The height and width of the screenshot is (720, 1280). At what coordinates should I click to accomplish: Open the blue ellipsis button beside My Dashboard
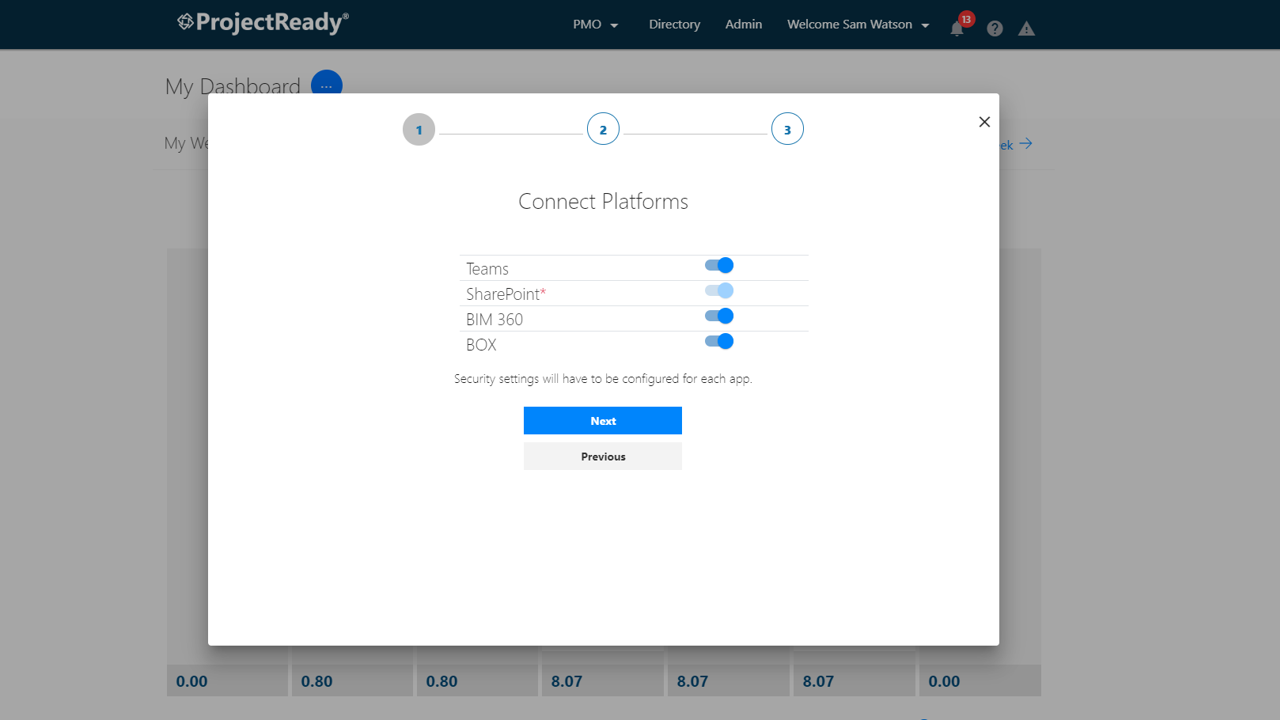click(326, 86)
